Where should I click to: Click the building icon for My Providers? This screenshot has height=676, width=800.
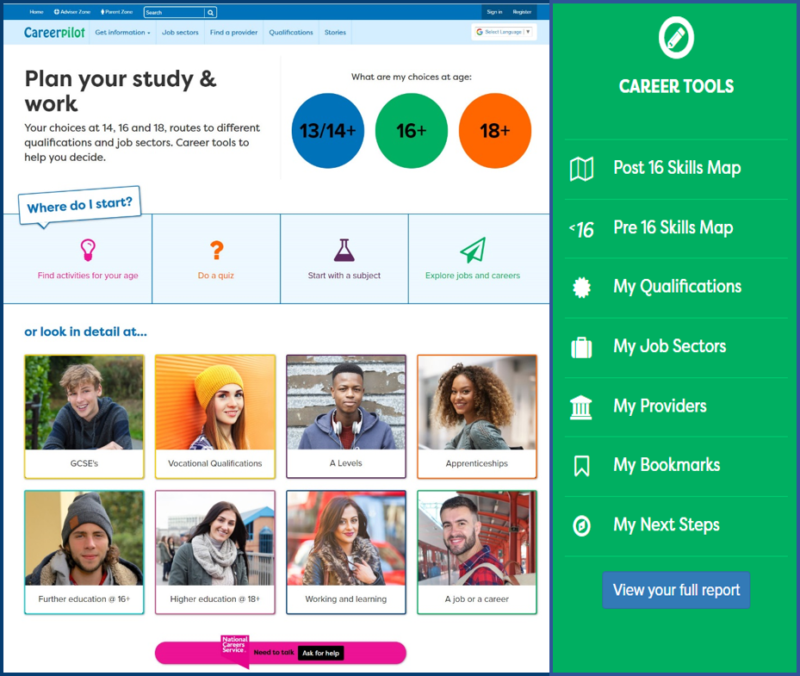[x=582, y=407]
